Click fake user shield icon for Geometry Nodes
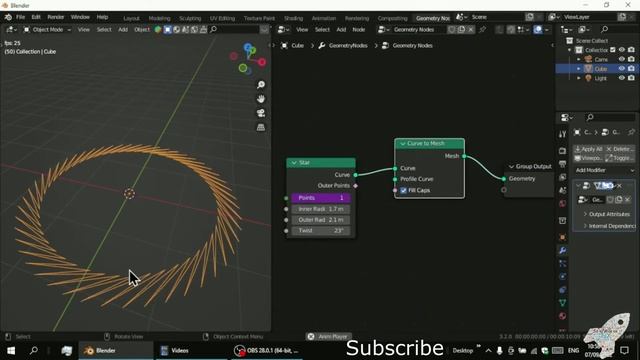This screenshot has height=360, width=640. click(452, 29)
